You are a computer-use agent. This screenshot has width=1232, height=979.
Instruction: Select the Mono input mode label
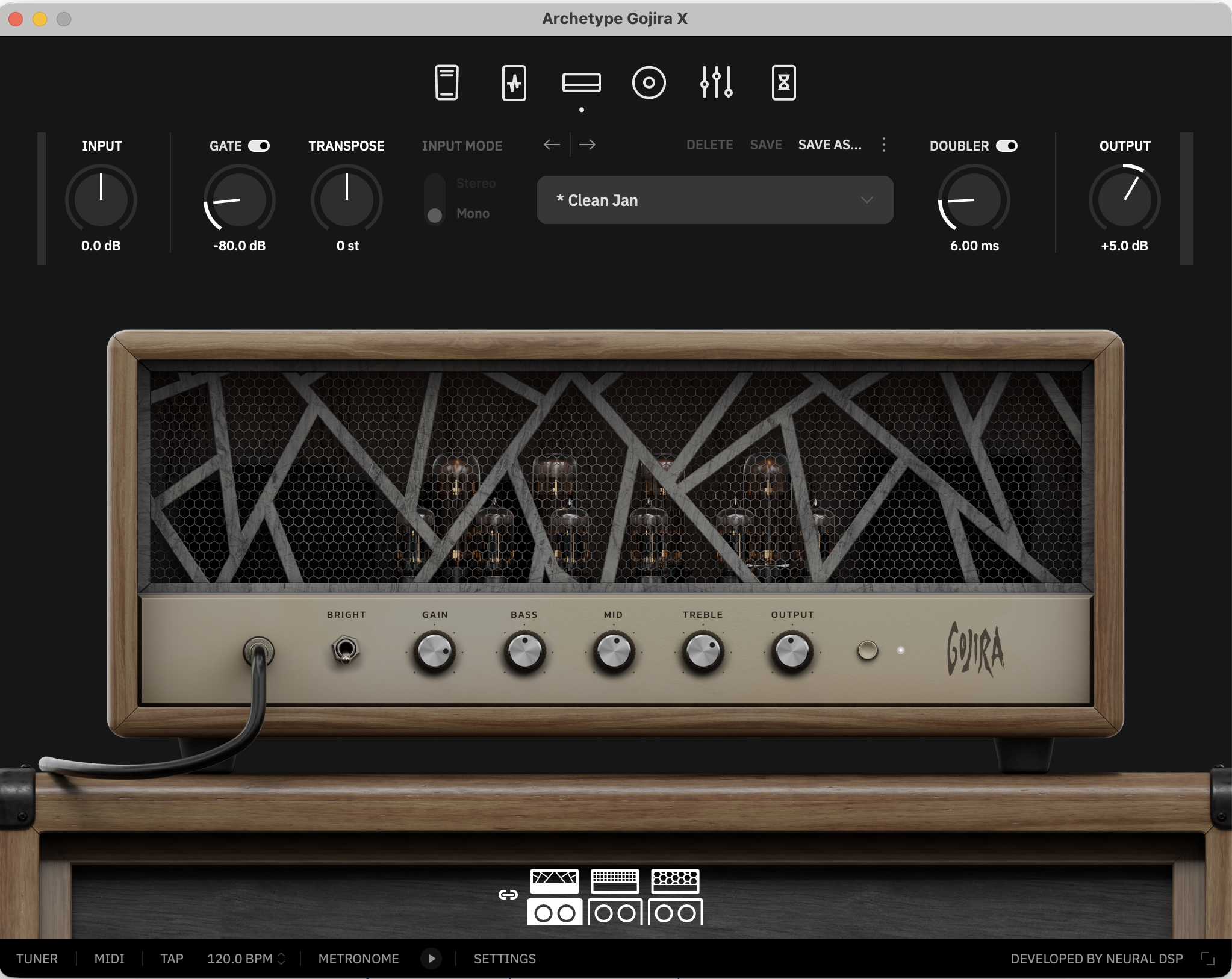coord(473,213)
